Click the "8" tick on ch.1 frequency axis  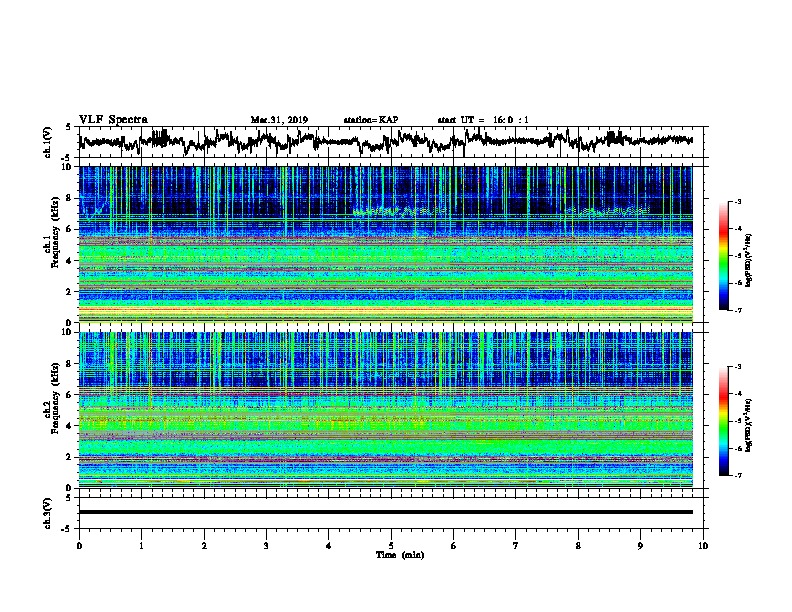tap(70, 198)
